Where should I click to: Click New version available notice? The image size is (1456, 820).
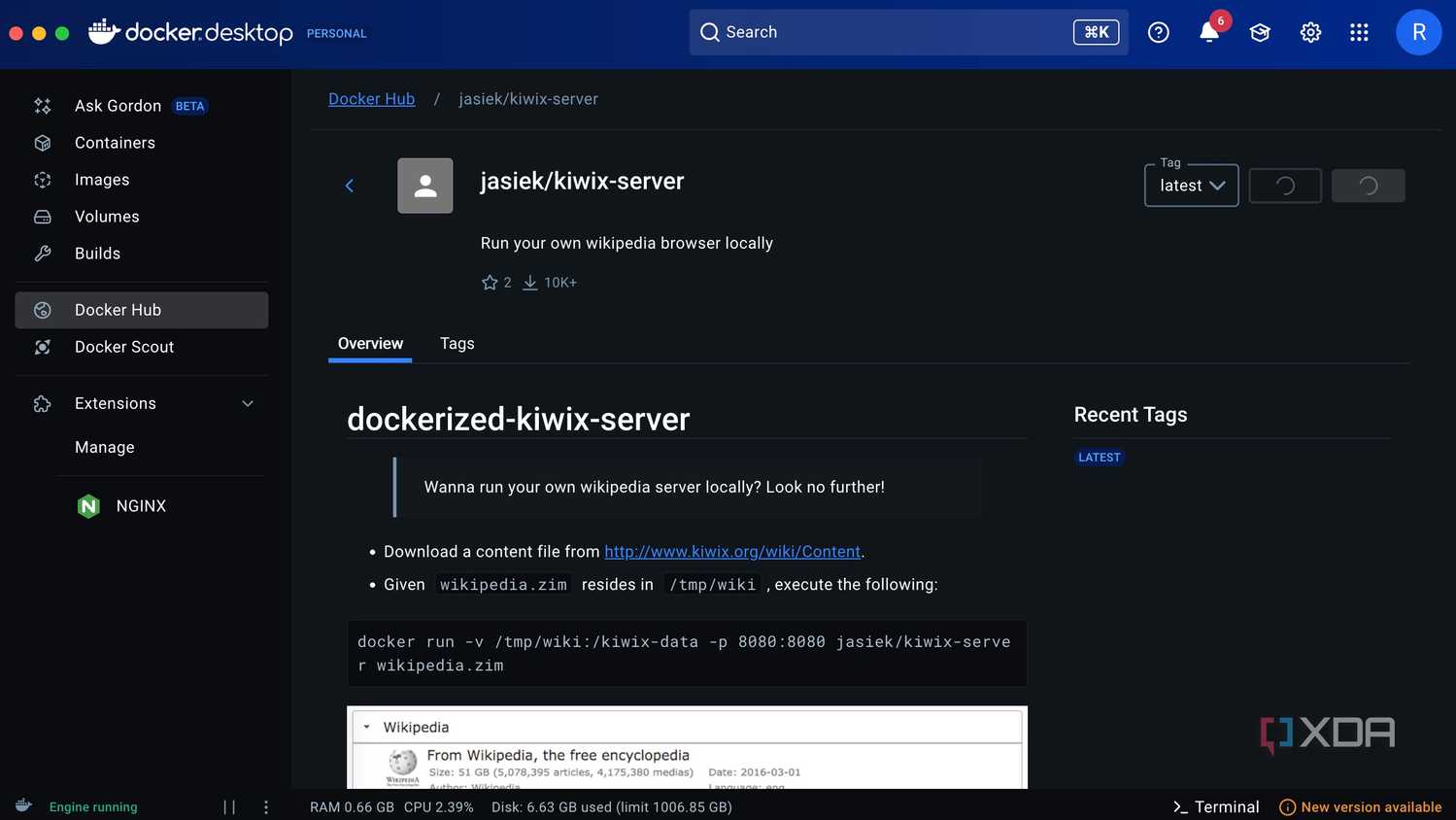pos(1361,807)
